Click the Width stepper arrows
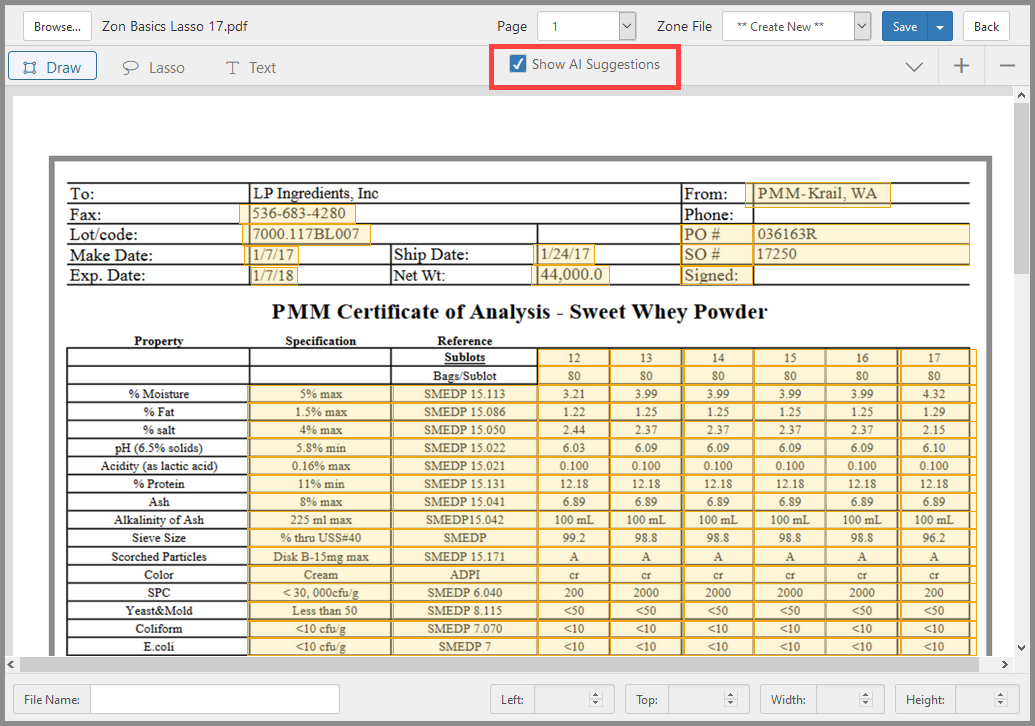The height and width of the screenshot is (726, 1035). [x=865, y=699]
